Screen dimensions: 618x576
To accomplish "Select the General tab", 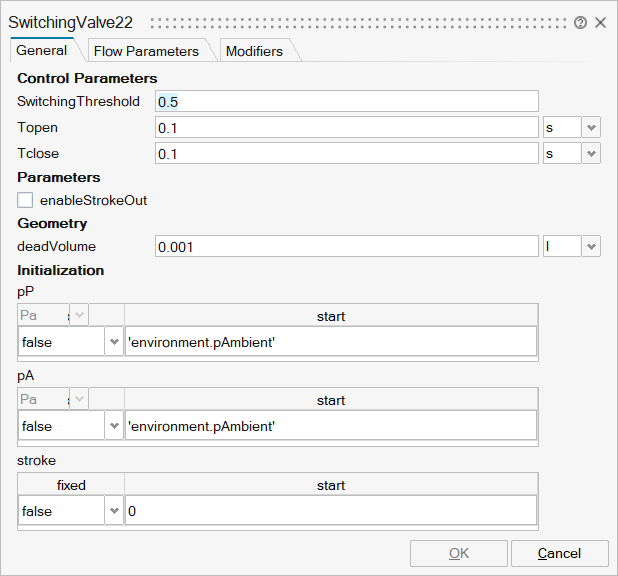I will point(42,50).
